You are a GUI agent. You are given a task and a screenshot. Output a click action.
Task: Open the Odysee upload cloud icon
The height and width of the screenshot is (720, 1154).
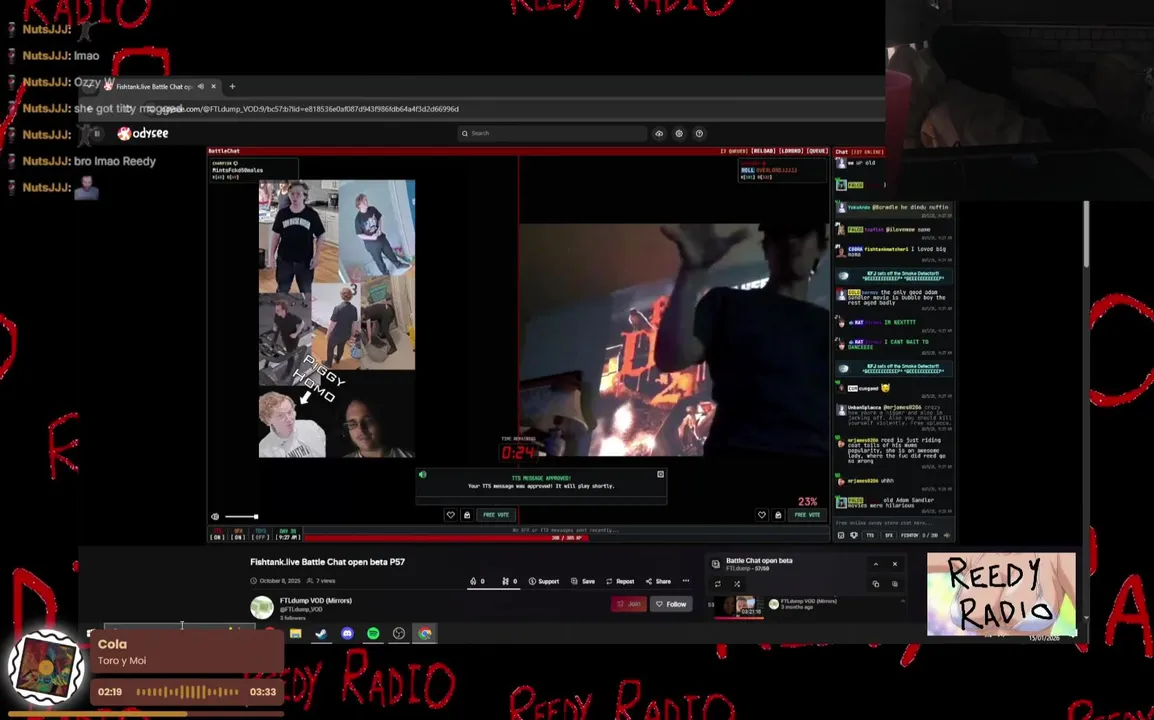pos(659,133)
